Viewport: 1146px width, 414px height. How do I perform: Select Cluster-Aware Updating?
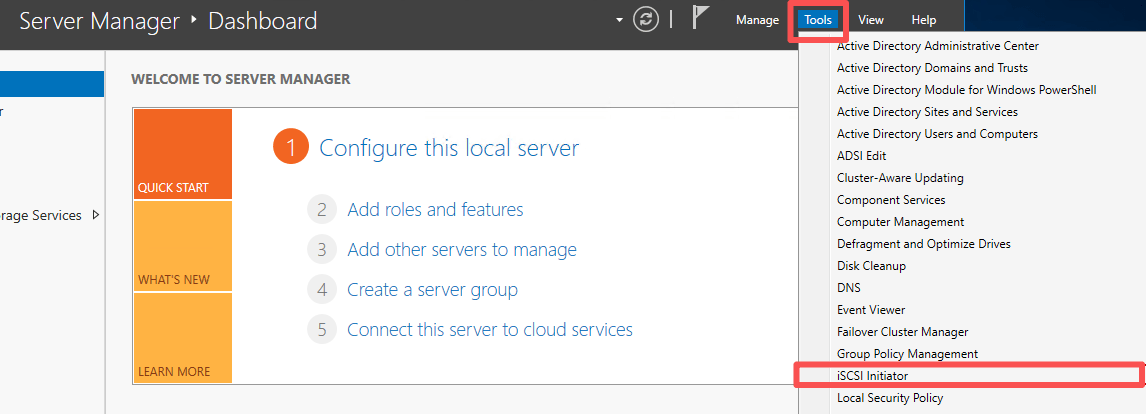(900, 177)
